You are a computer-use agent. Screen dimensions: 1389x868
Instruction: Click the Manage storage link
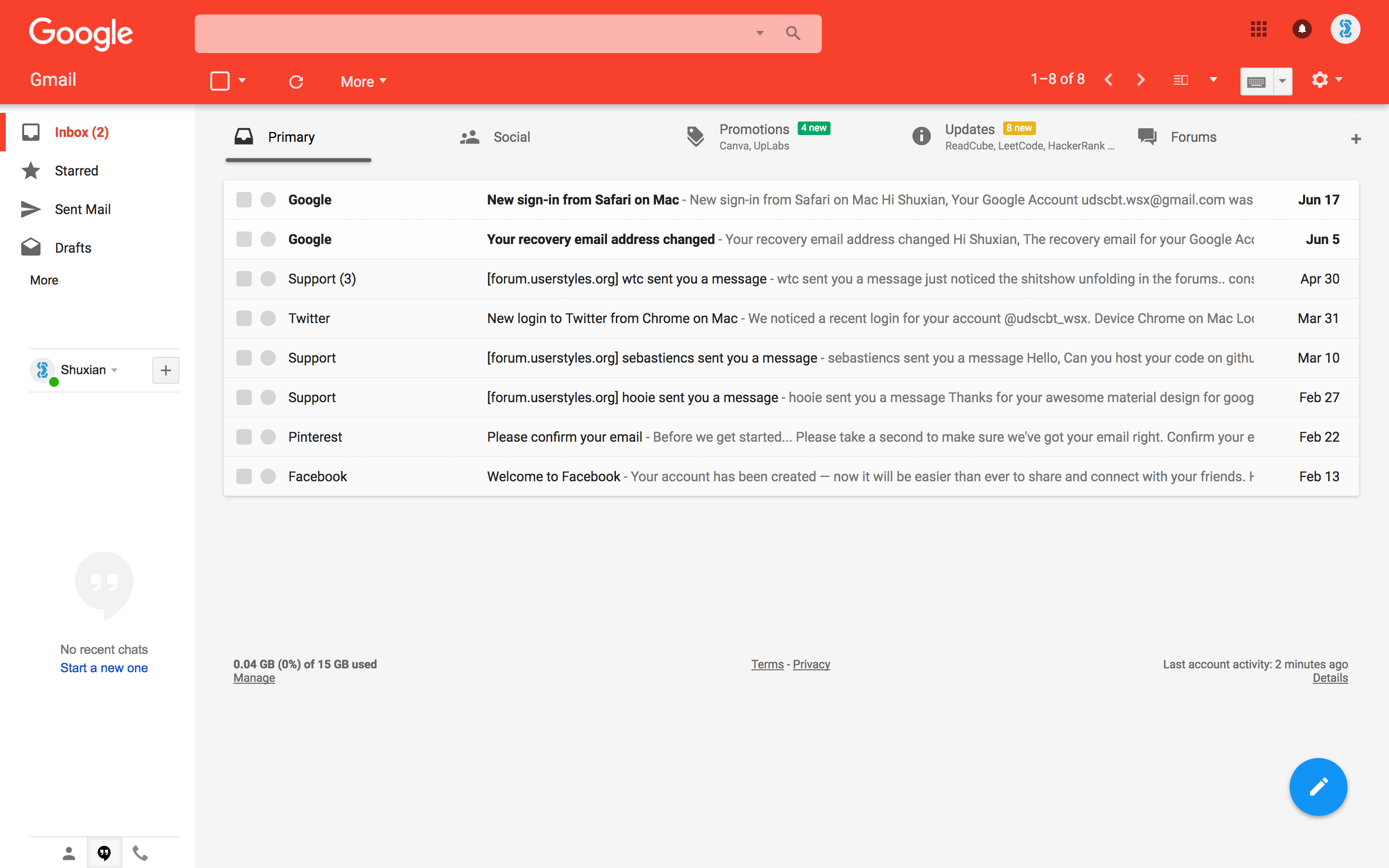pyautogui.click(x=254, y=678)
